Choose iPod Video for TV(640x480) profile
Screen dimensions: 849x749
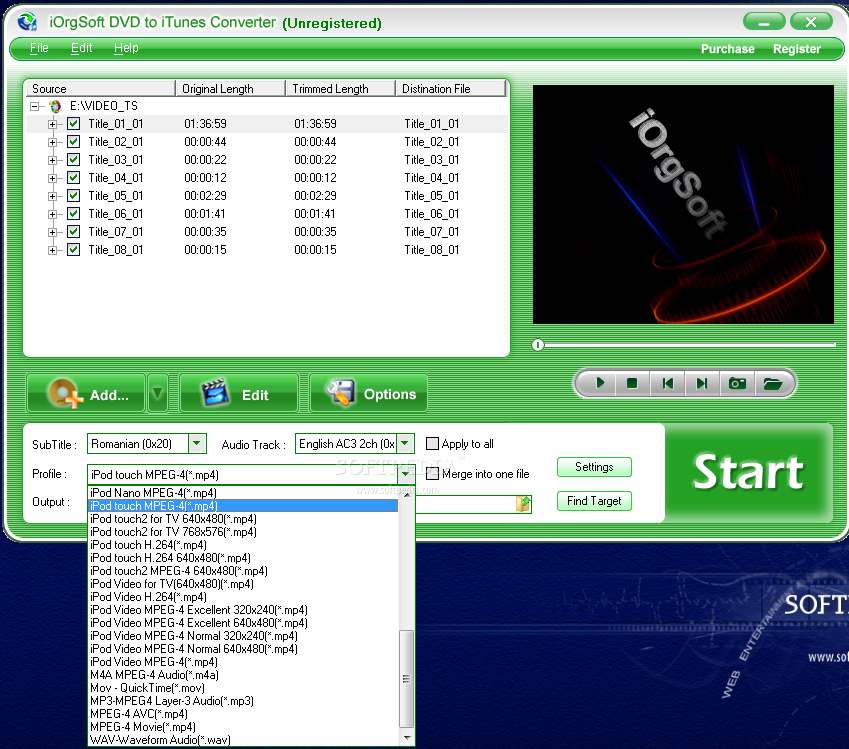(243, 584)
